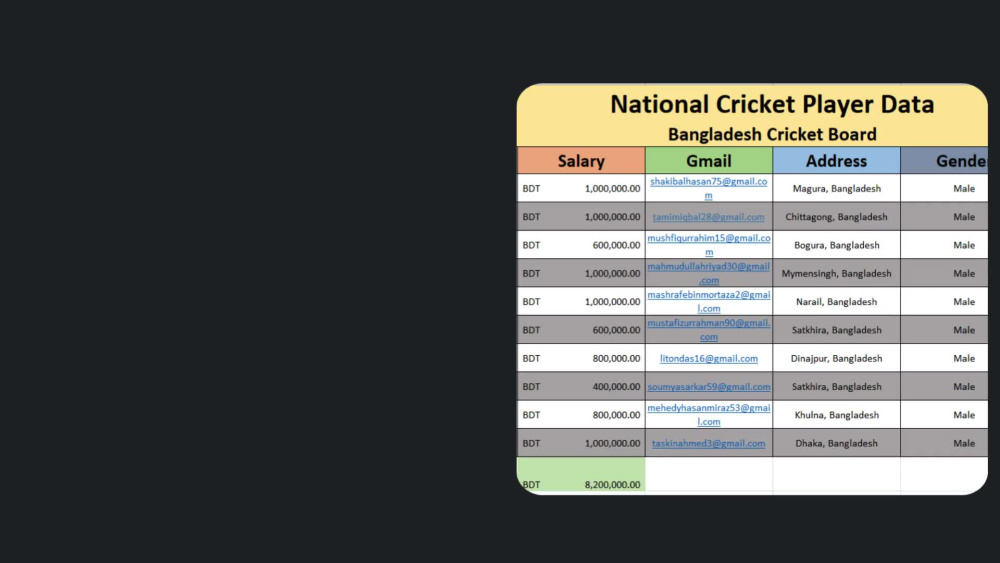Click the National Cricket Player Data title
This screenshot has width=1000, height=563.
(772, 105)
